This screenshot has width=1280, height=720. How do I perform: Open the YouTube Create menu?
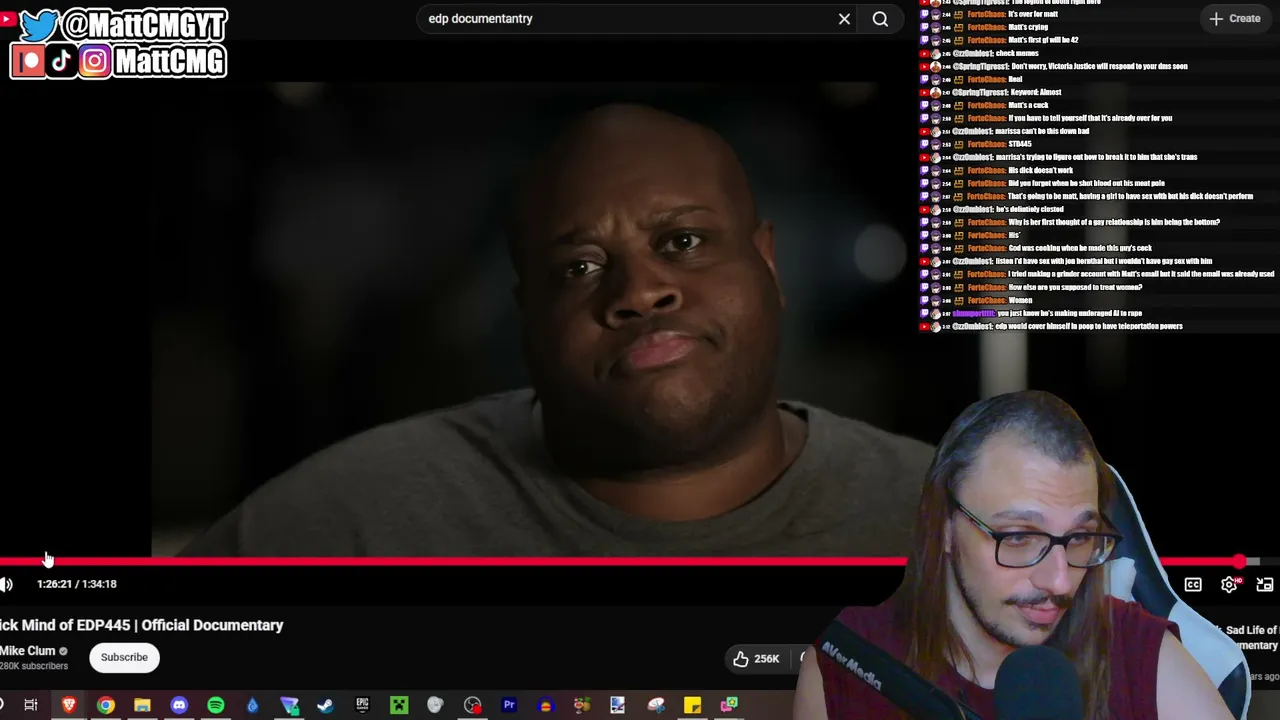tap(1235, 18)
